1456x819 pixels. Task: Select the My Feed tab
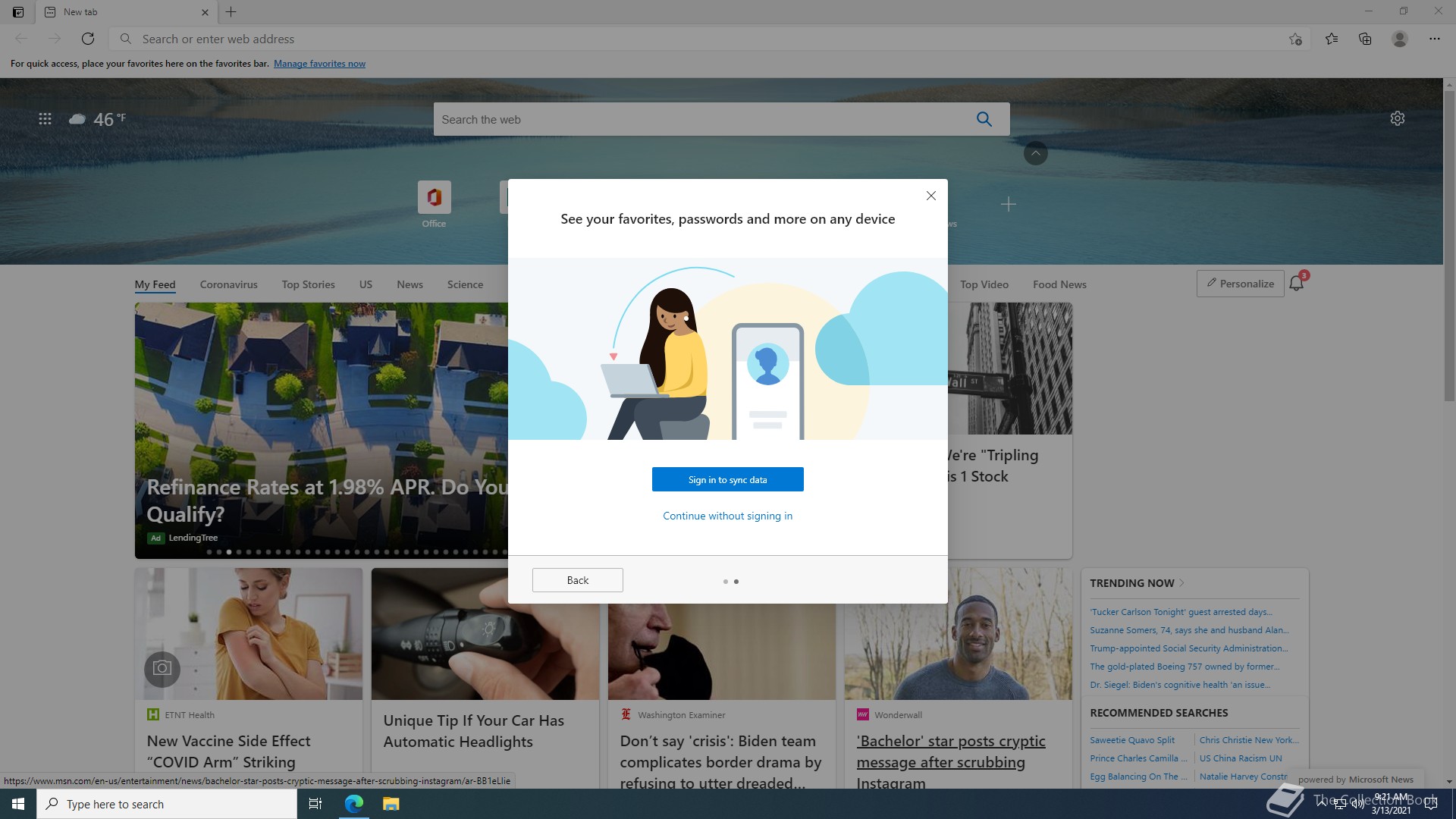(155, 284)
